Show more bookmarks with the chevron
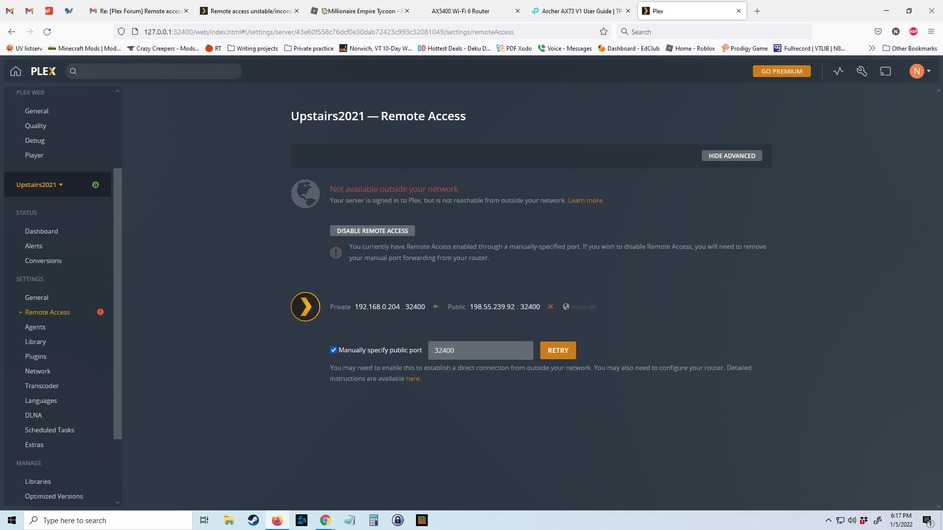This screenshot has width=943, height=530. pyautogui.click(x=871, y=48)
